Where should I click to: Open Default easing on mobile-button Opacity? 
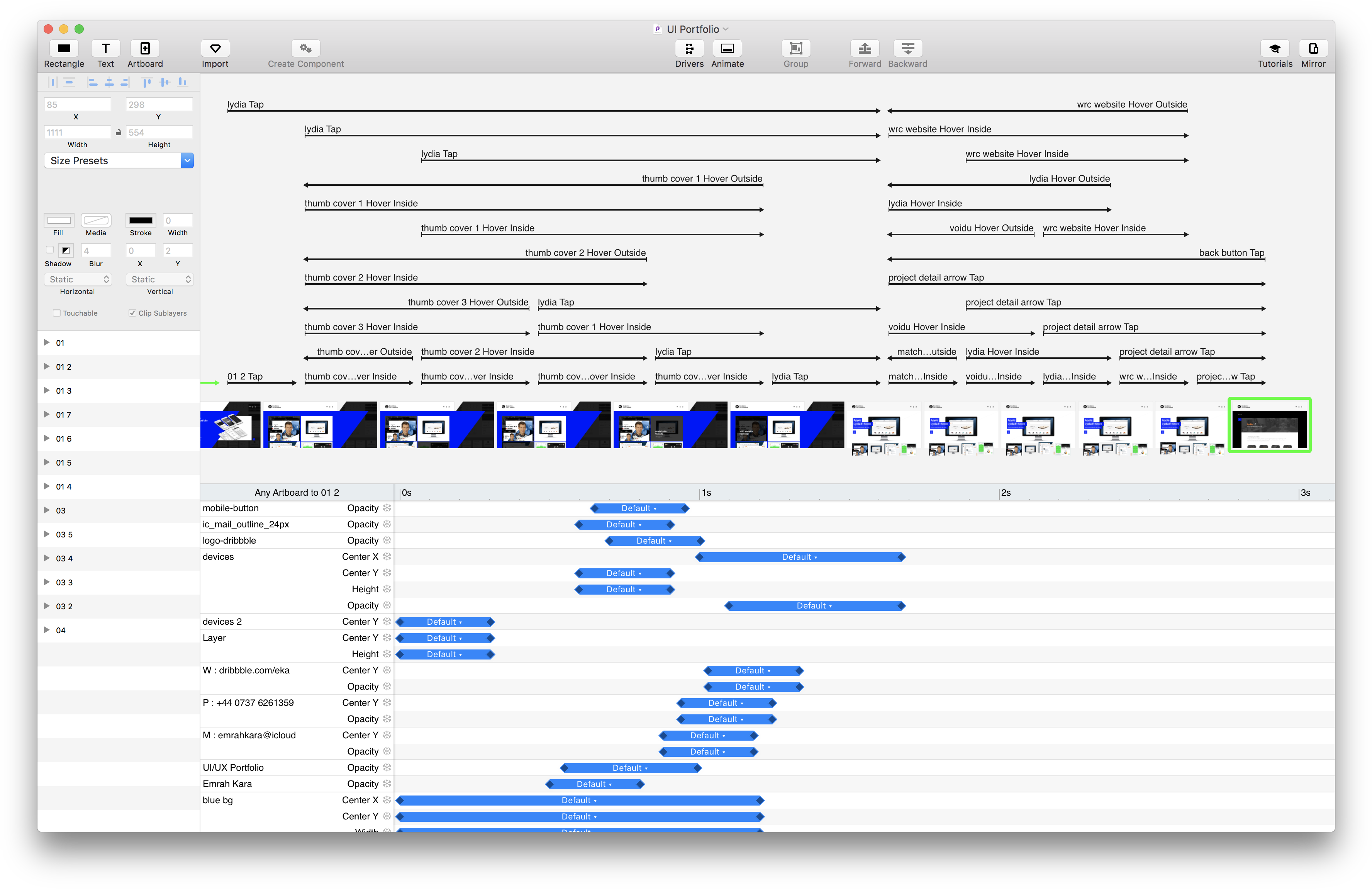pyautogui.click(x=639, y=508)
